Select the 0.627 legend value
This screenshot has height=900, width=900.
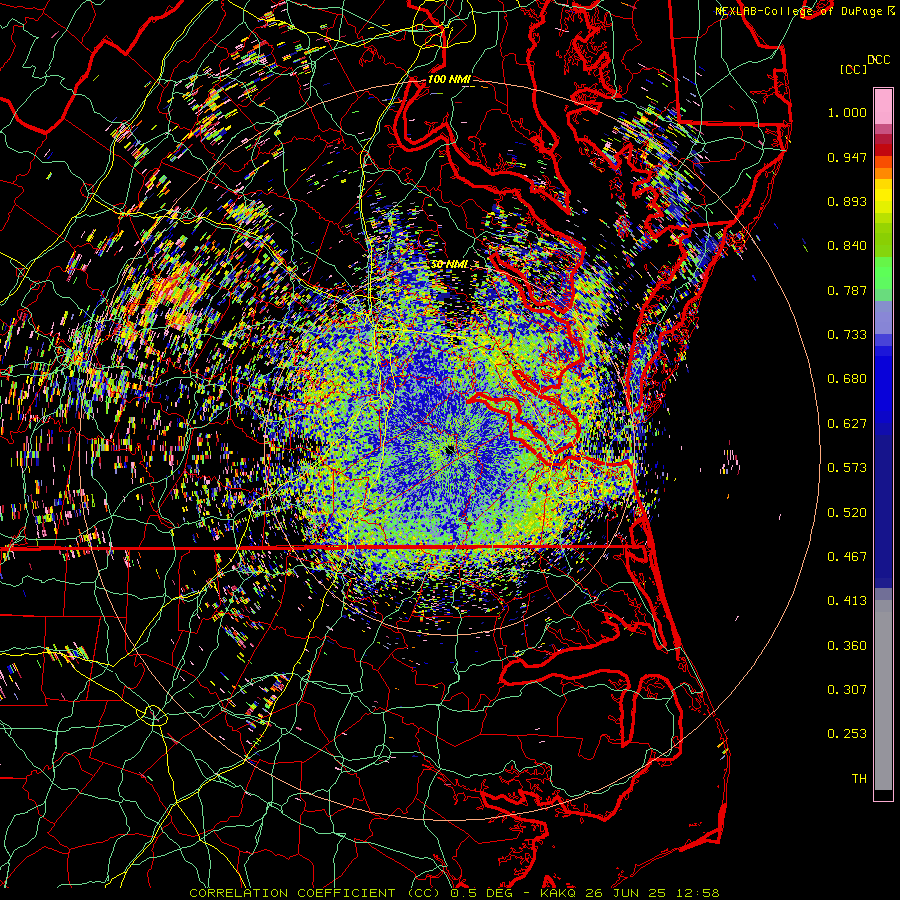click(x=847, y=424)
